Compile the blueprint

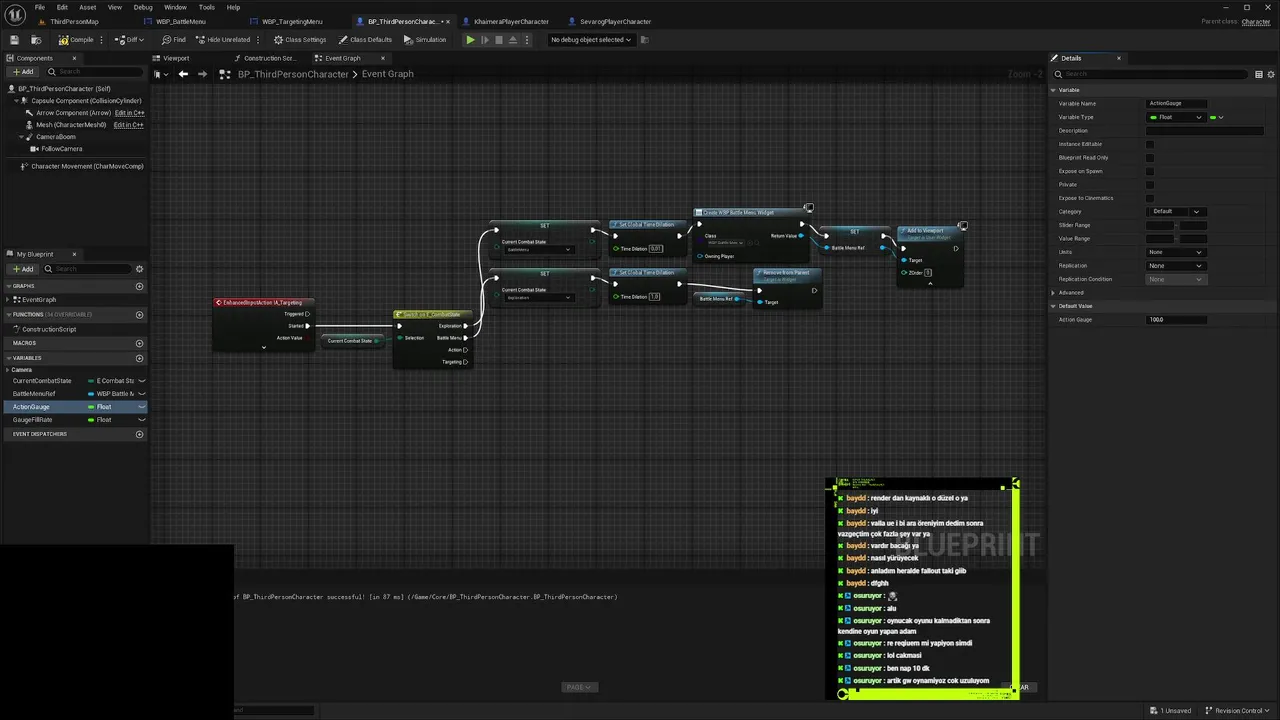click(76, 40)
